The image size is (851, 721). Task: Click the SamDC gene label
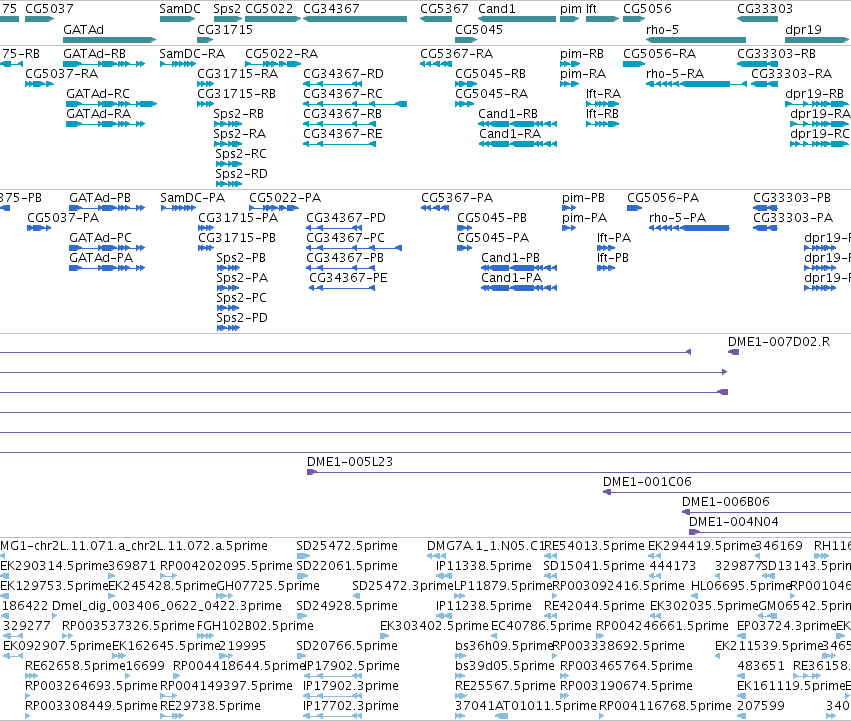(x=180, y=9)
